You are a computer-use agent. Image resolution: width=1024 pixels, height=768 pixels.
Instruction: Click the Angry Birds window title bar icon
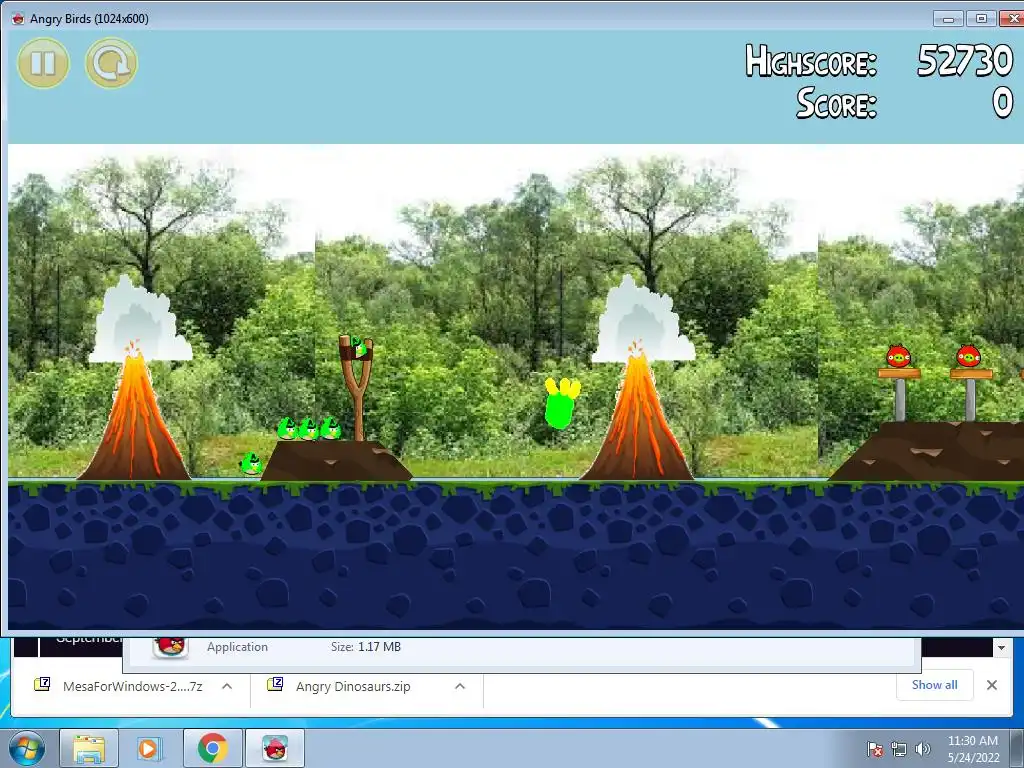(x=18, y=18)
